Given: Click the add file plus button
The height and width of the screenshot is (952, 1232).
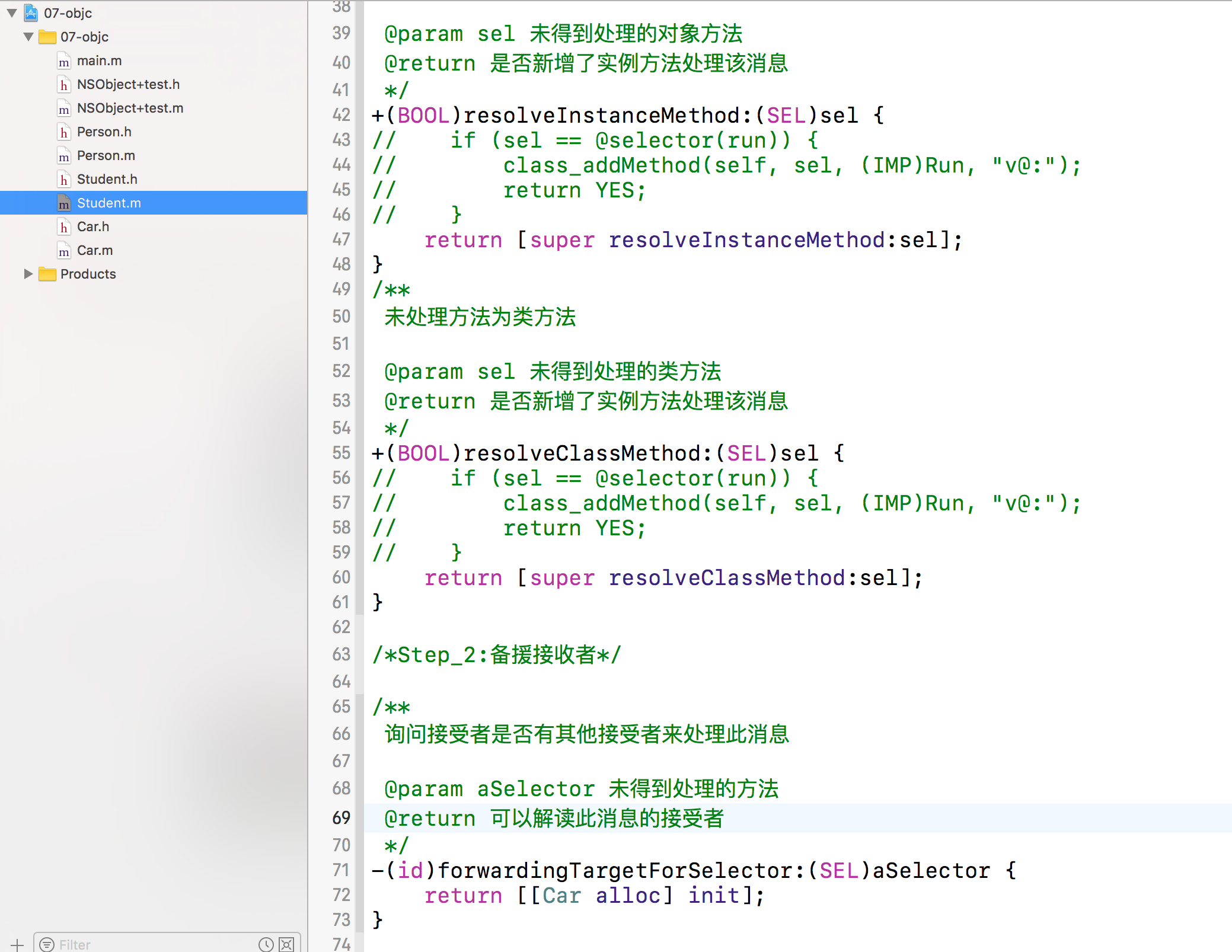Looking at the screenshot, I should pyautogui.click(x=17, y=944).
